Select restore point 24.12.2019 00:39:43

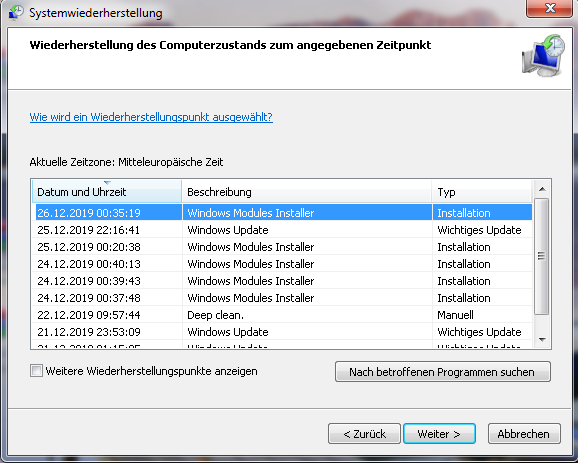pos(282,281)
